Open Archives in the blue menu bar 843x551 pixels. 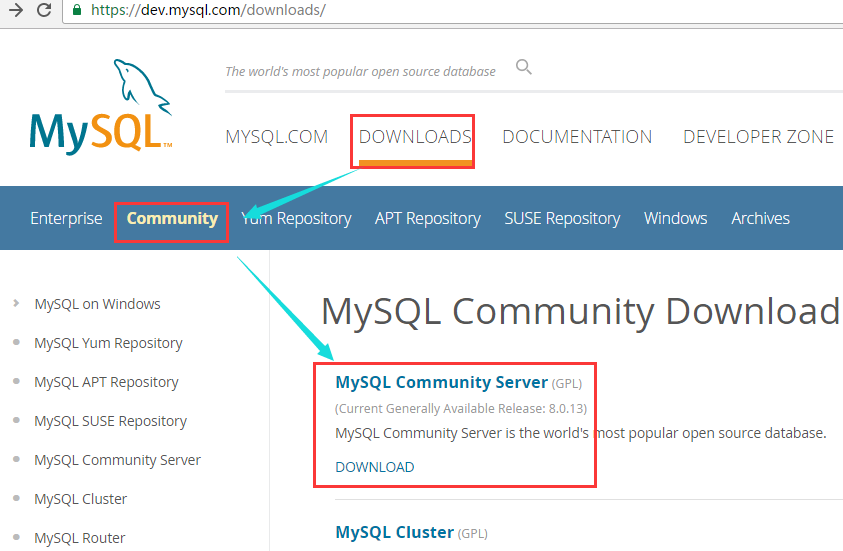760,218
